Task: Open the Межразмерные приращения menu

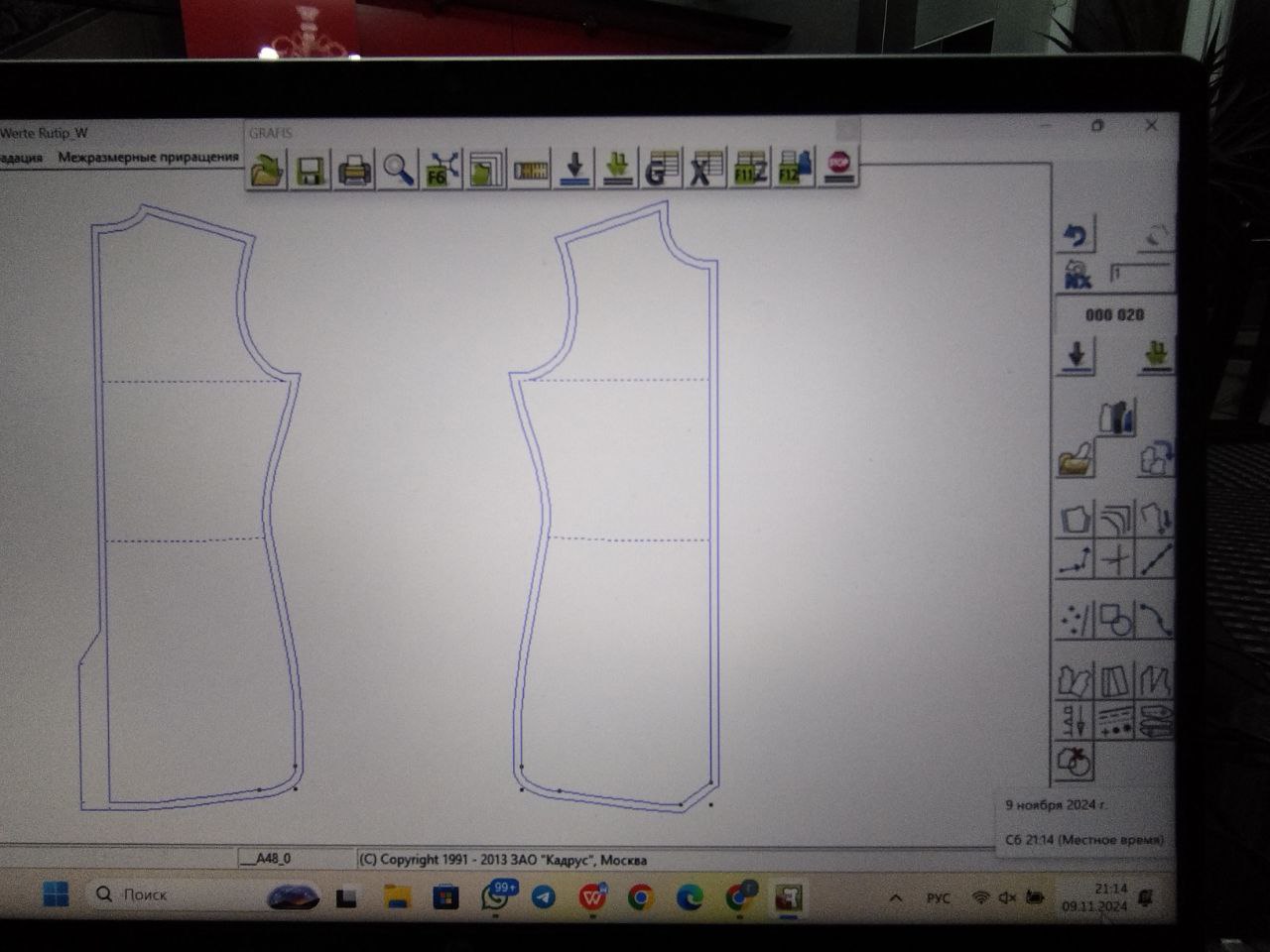Action: pos(148,157)
